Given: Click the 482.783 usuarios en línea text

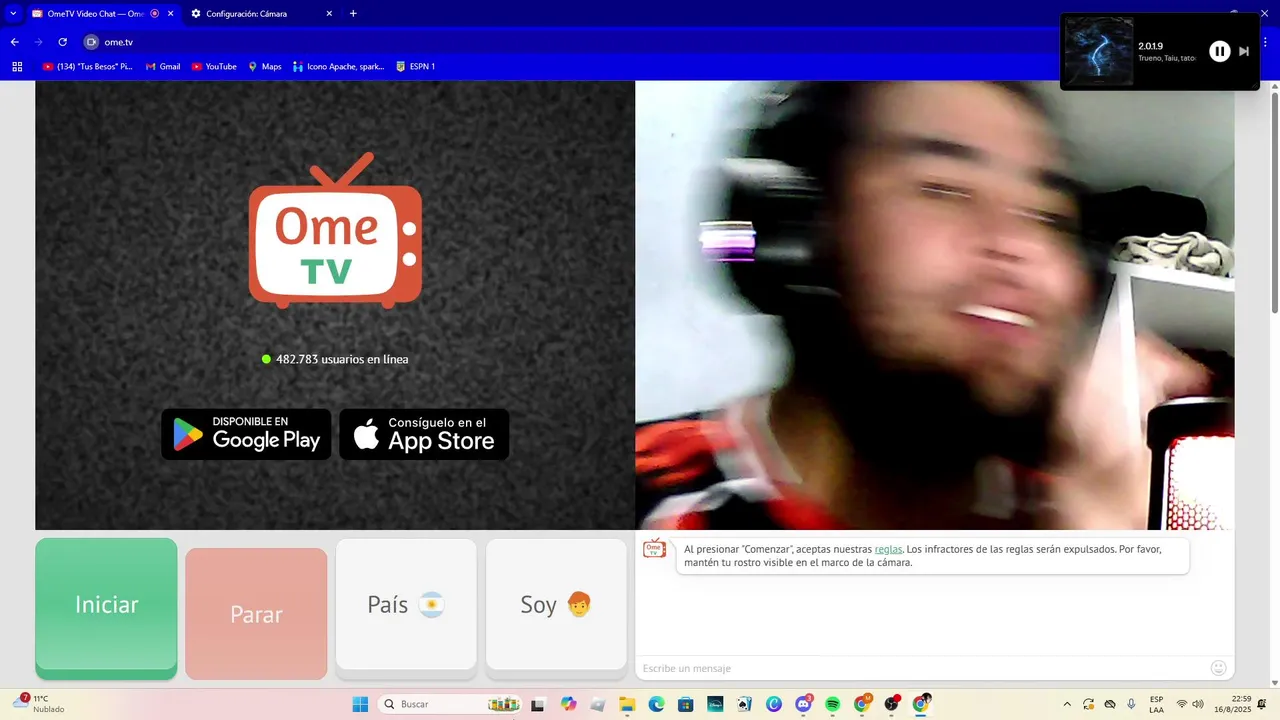Looking at the screenshot, I should tap(342, 359).
